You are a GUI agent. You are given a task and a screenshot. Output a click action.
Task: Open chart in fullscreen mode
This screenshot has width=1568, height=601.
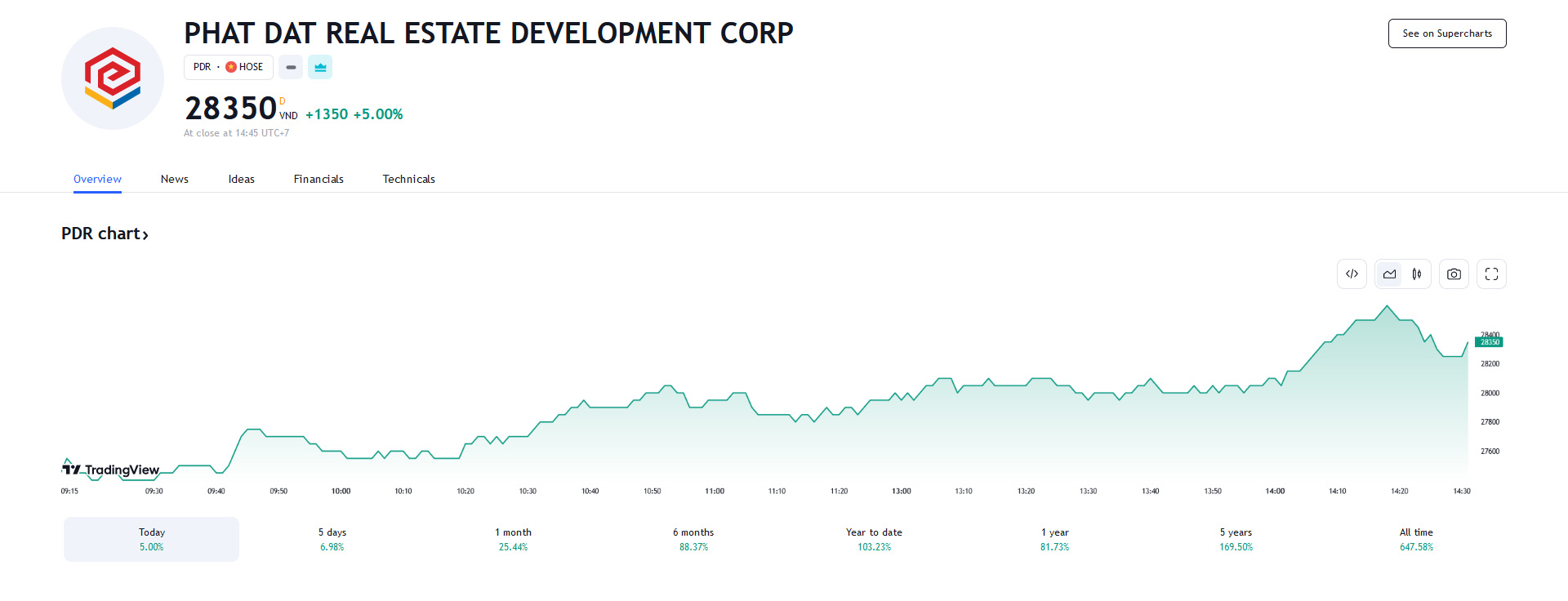[1491, 274]
